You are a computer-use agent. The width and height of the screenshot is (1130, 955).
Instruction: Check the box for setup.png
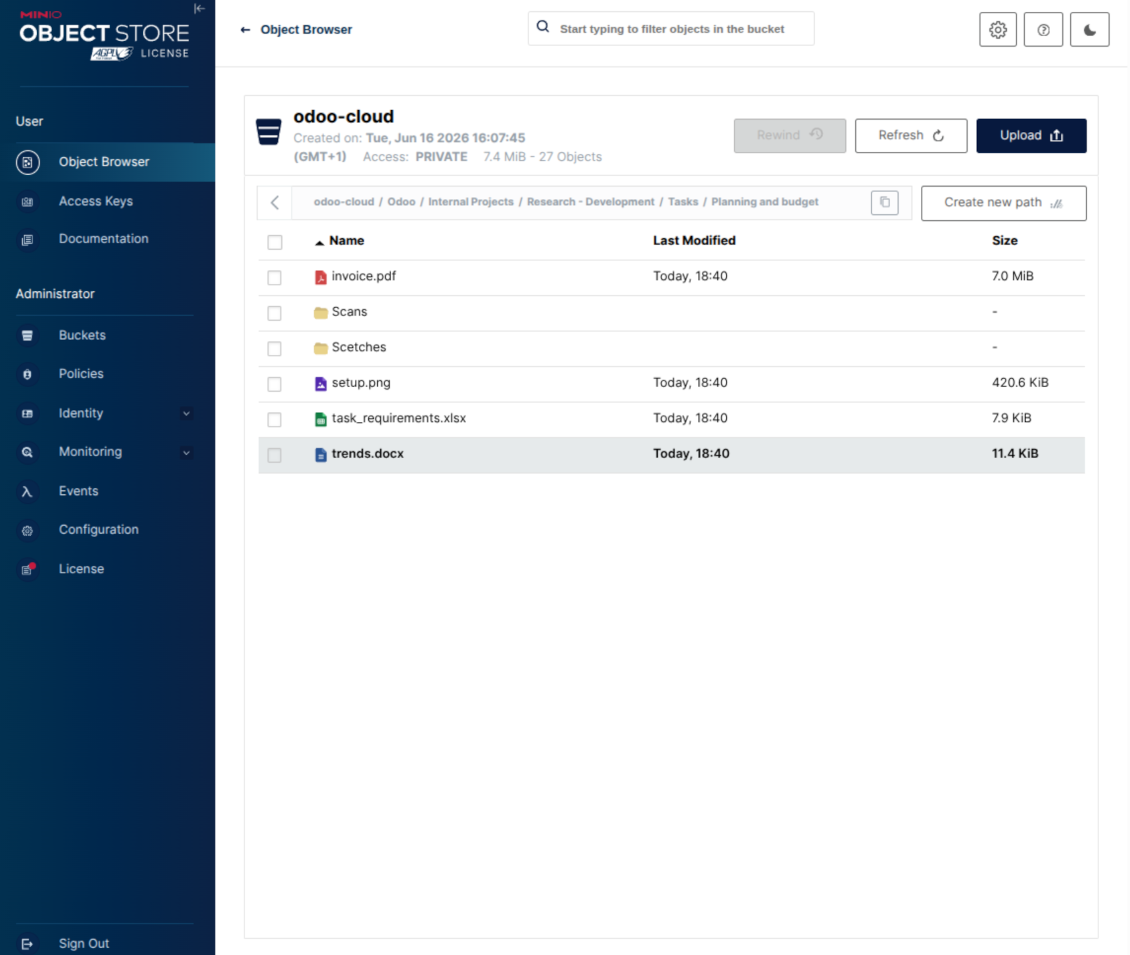point(275,384)
